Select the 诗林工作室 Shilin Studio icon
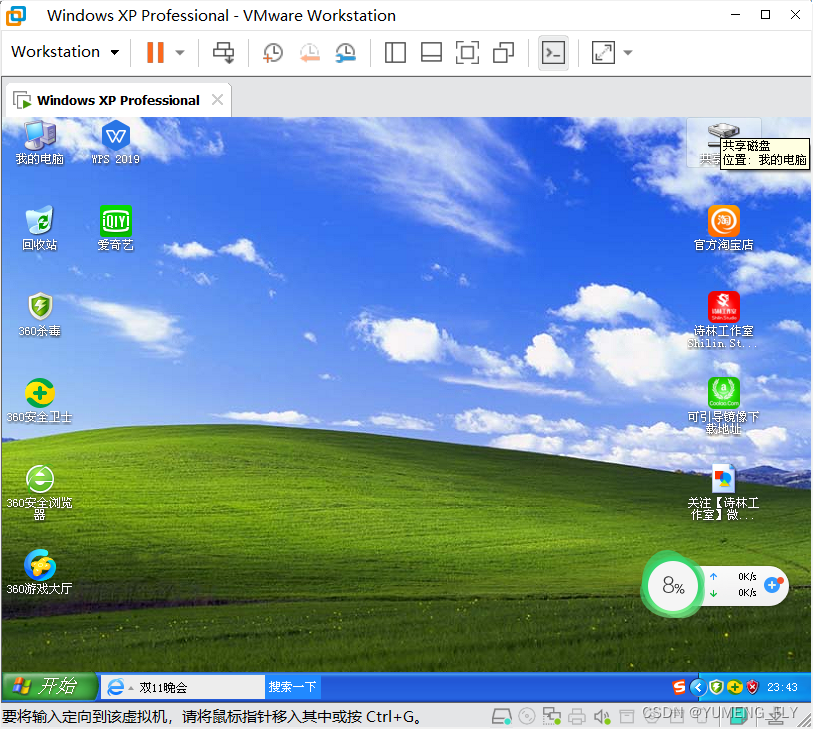Viewport: 813px width, 729px height. [723, 320]
